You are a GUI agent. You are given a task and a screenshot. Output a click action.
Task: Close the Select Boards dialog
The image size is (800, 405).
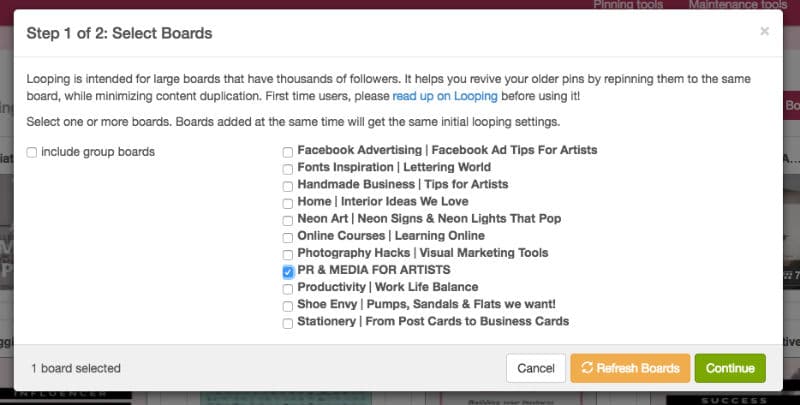[x=764, y=32]
